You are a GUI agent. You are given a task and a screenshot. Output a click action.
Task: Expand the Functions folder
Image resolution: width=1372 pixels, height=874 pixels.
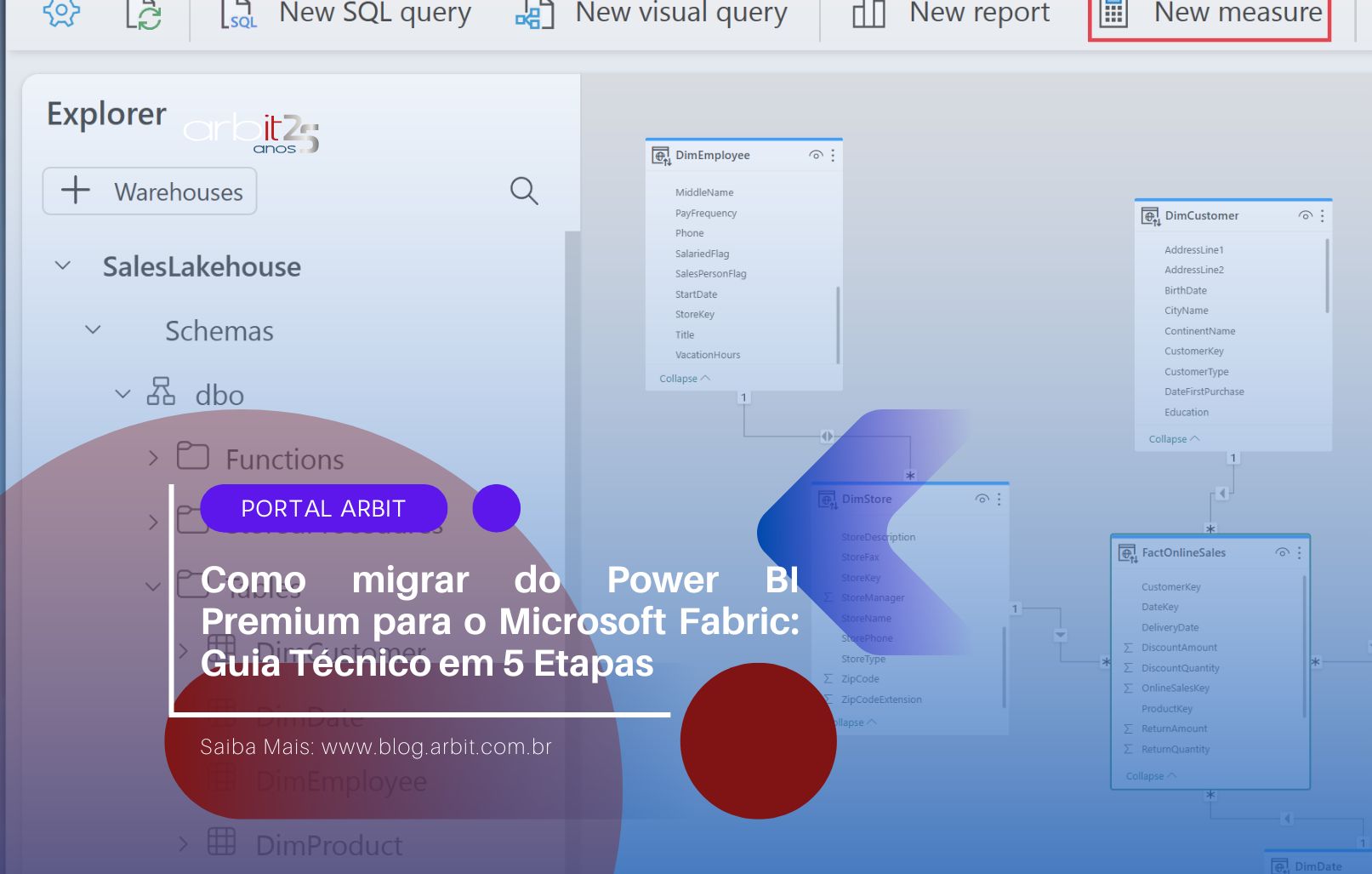click(153, 458)
